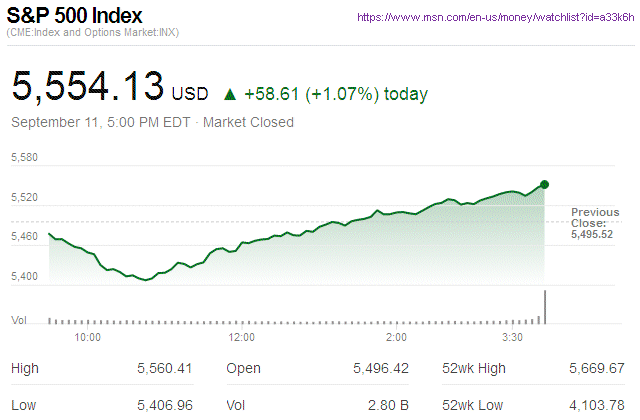The width and height of the screenshot is (640, 420).
Task: Click the 12:00 time axis label
Action: (243, 338)
